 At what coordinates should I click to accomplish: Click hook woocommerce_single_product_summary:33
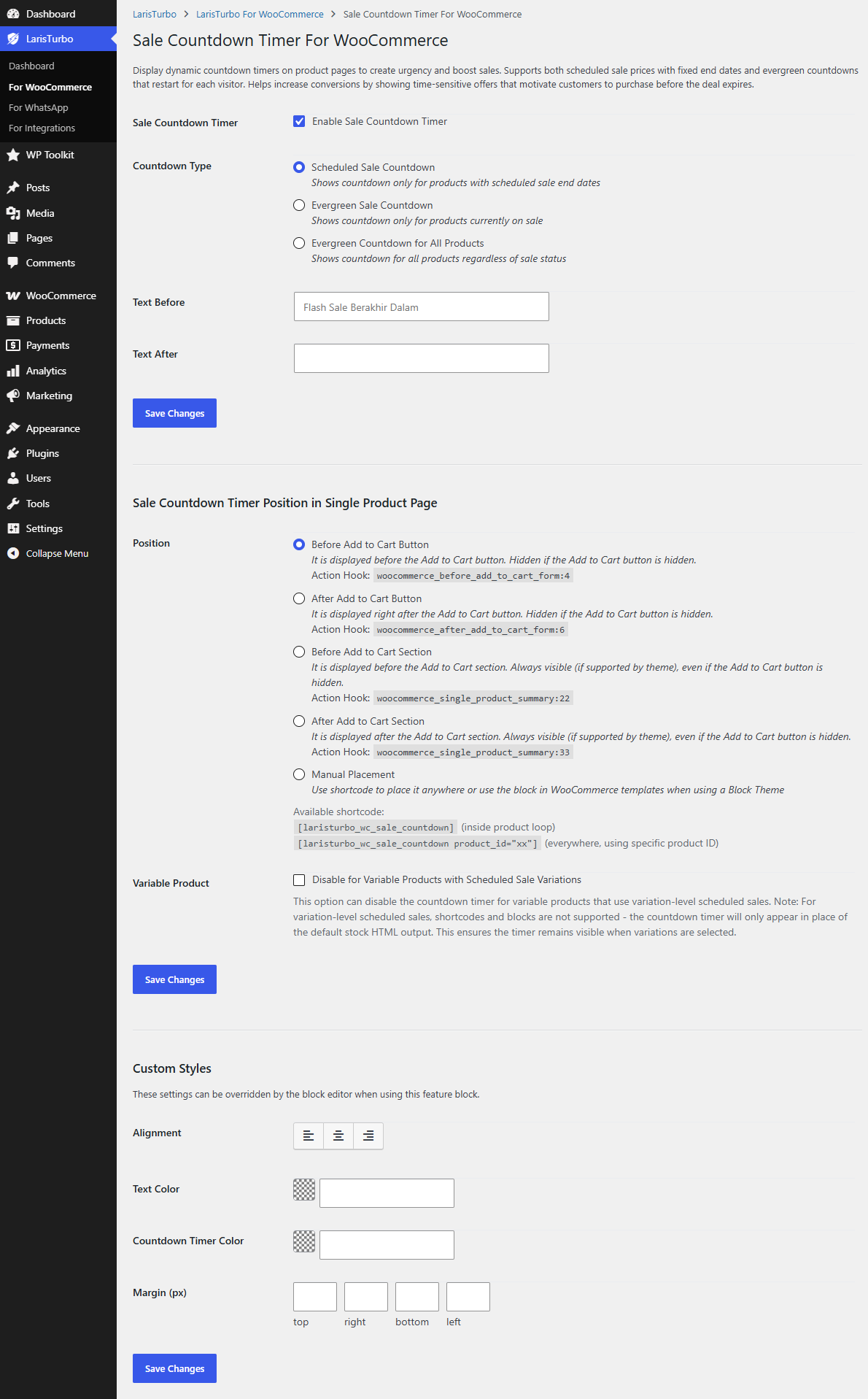[473, 752]
